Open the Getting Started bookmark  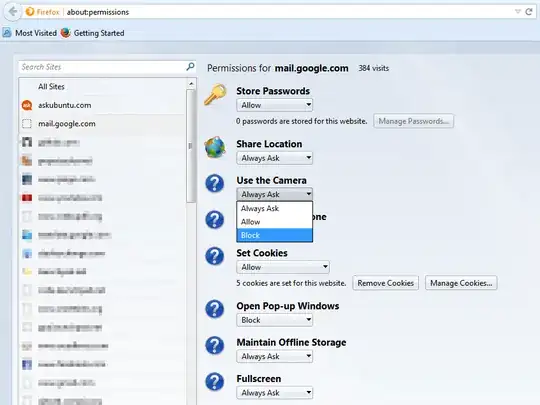[93, 33]
